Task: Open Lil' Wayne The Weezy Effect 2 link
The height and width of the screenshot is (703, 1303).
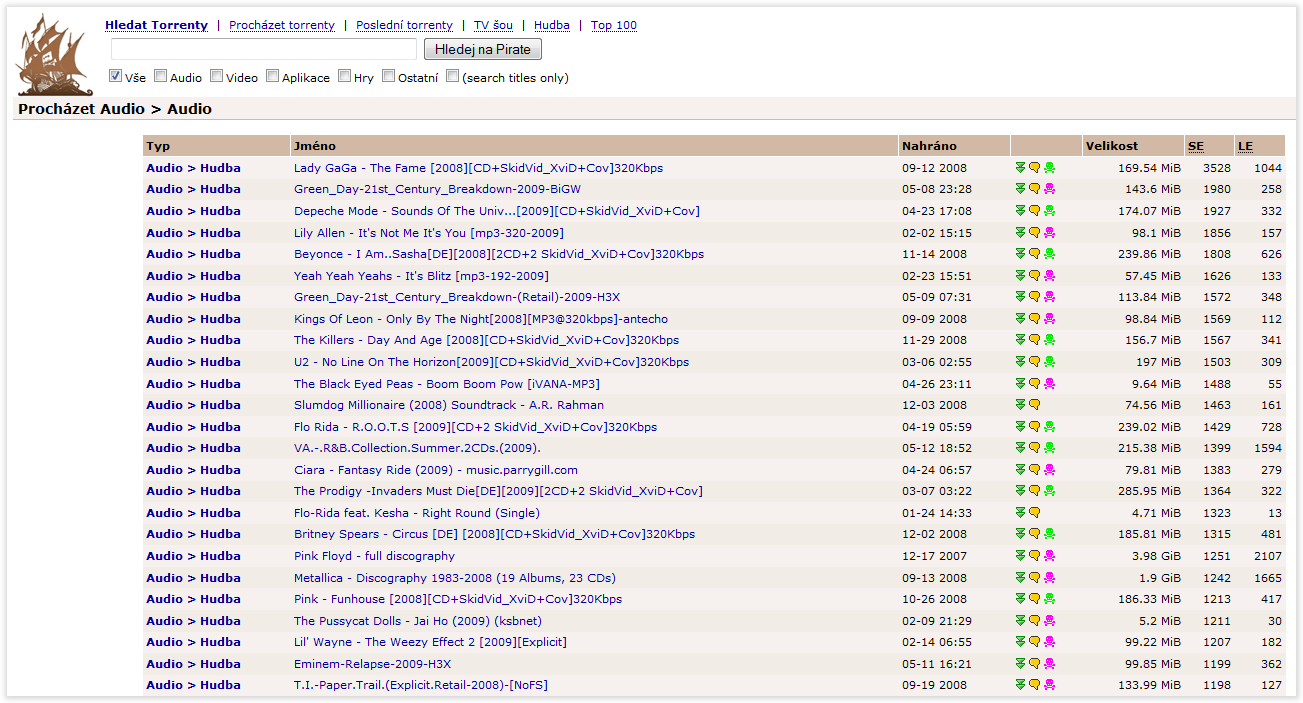Action: click(430, 642)
